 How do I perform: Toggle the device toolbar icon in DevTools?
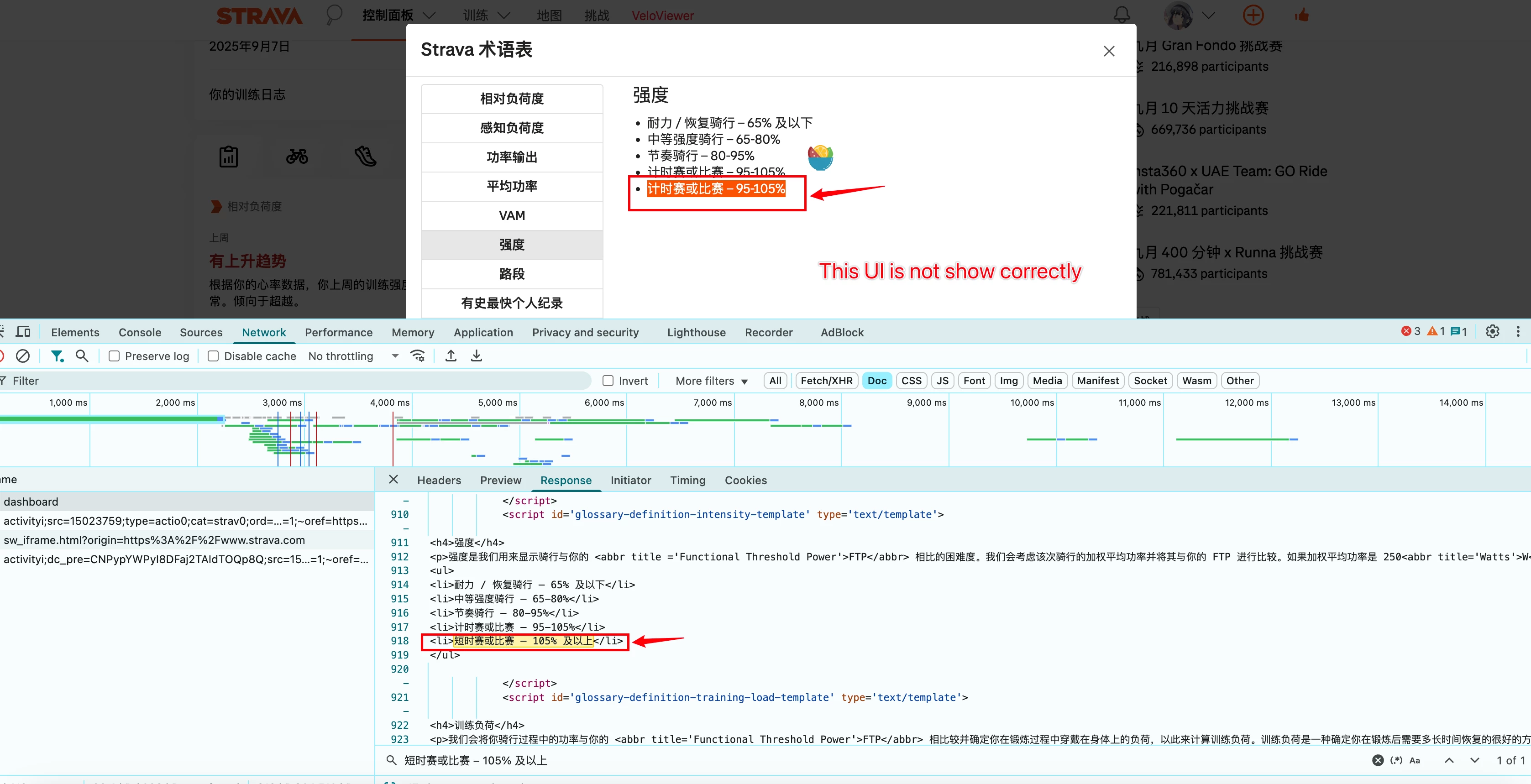click(23, 332)
